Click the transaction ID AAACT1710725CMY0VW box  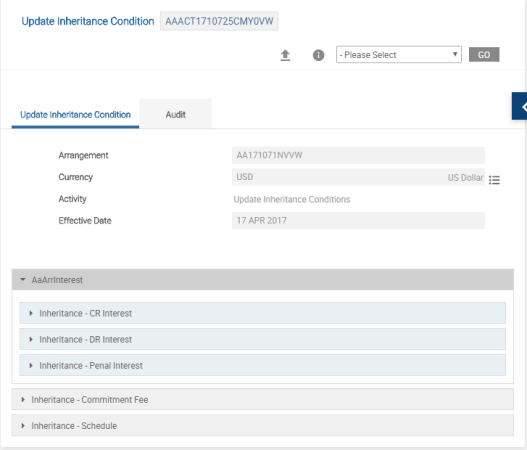[x=219, y=21]
